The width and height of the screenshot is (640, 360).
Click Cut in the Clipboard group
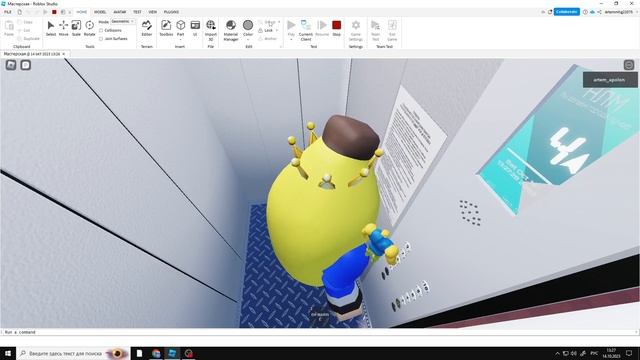(x=24, y=30)
